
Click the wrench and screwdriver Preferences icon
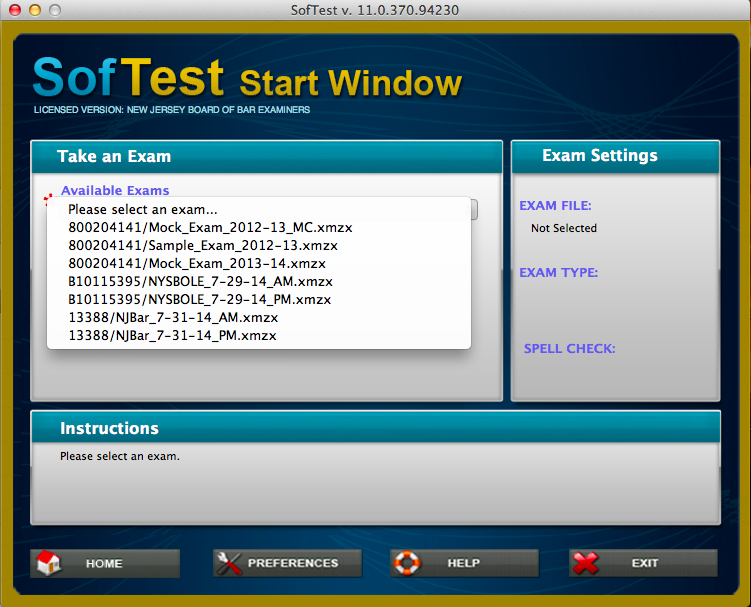[x=228, y=563]
